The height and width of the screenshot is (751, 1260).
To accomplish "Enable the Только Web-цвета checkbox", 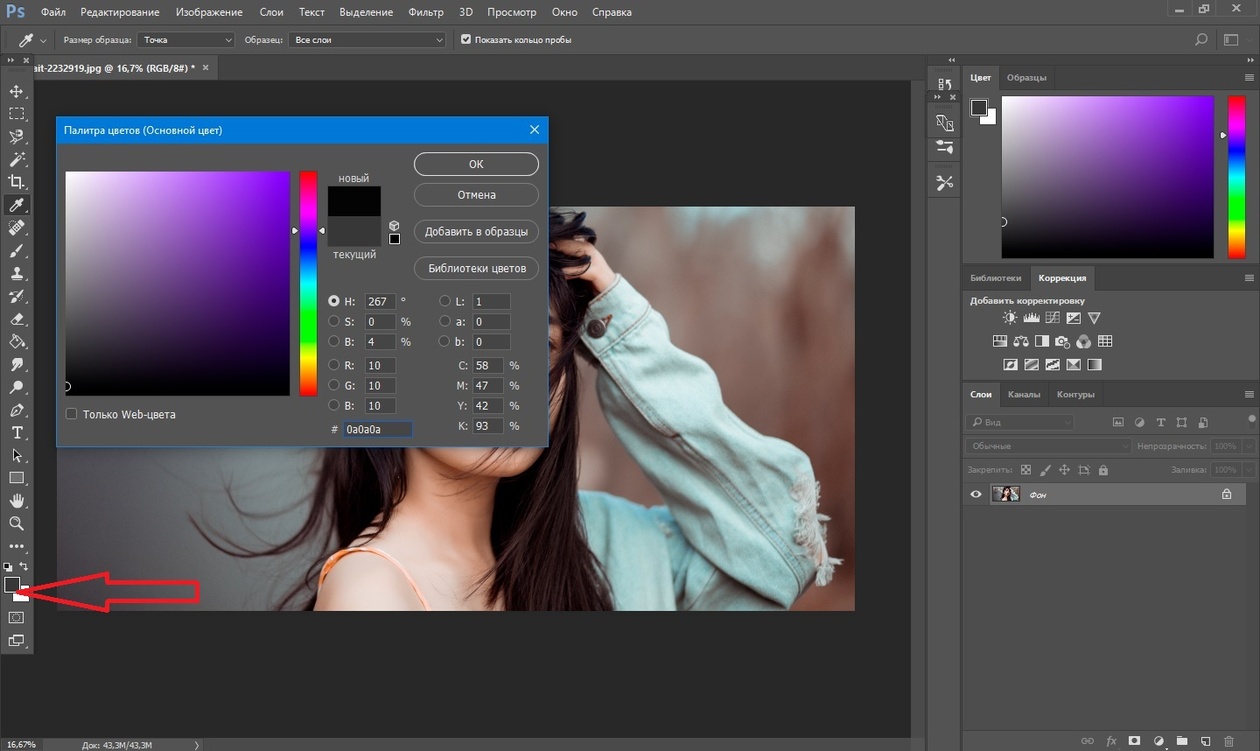I will (72, 414).
